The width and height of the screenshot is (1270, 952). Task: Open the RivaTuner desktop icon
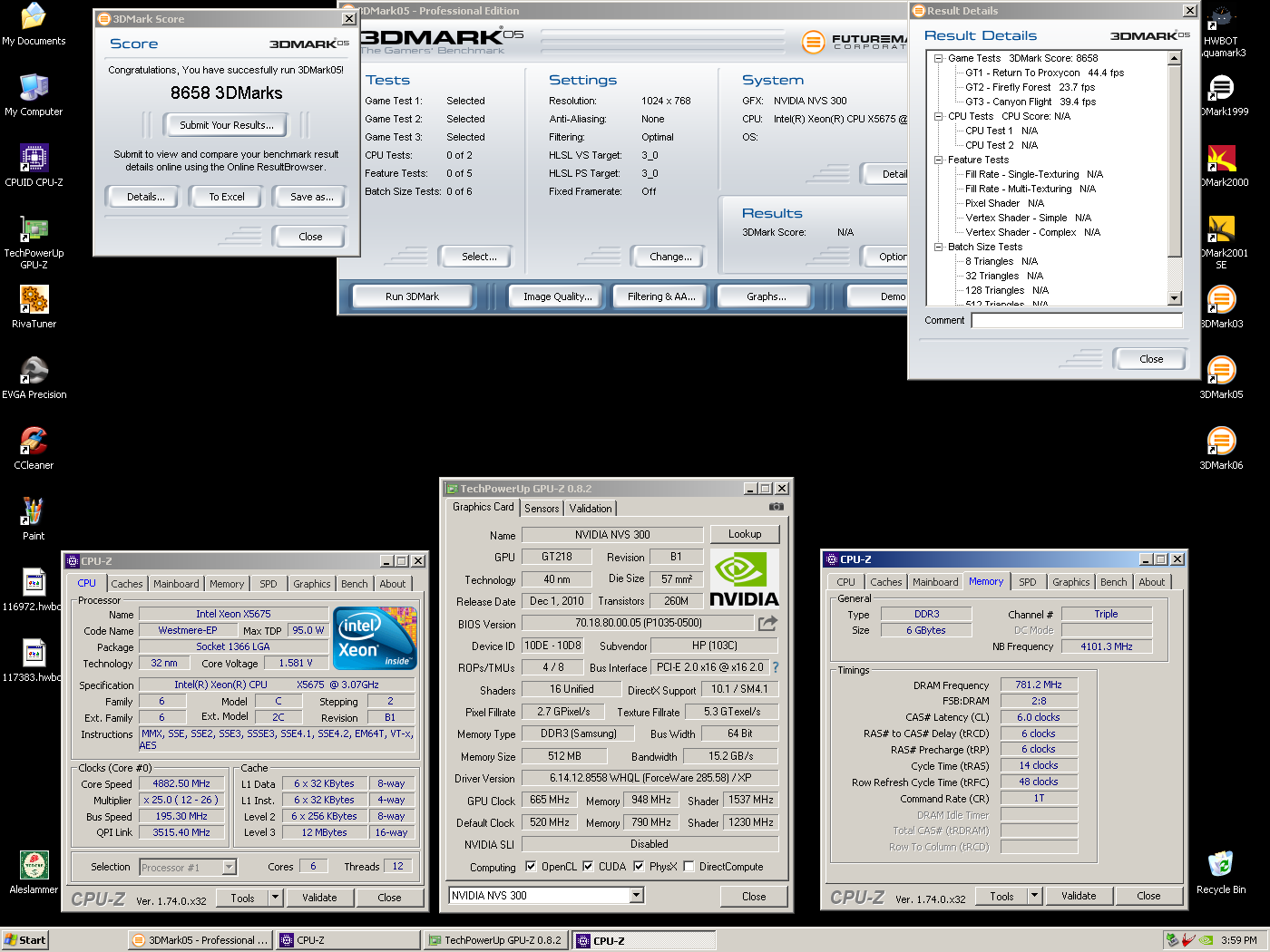pyautogui.click(x=34, y=307)
